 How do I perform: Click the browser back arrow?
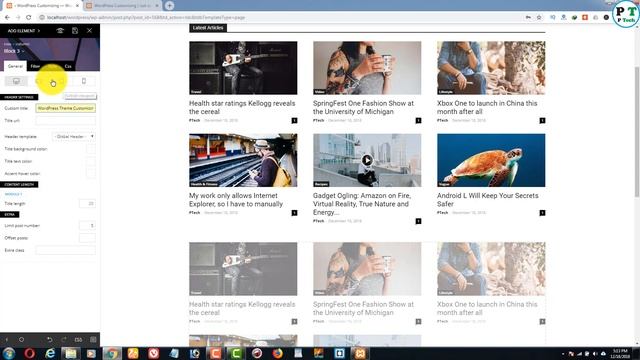pos(7,18)
